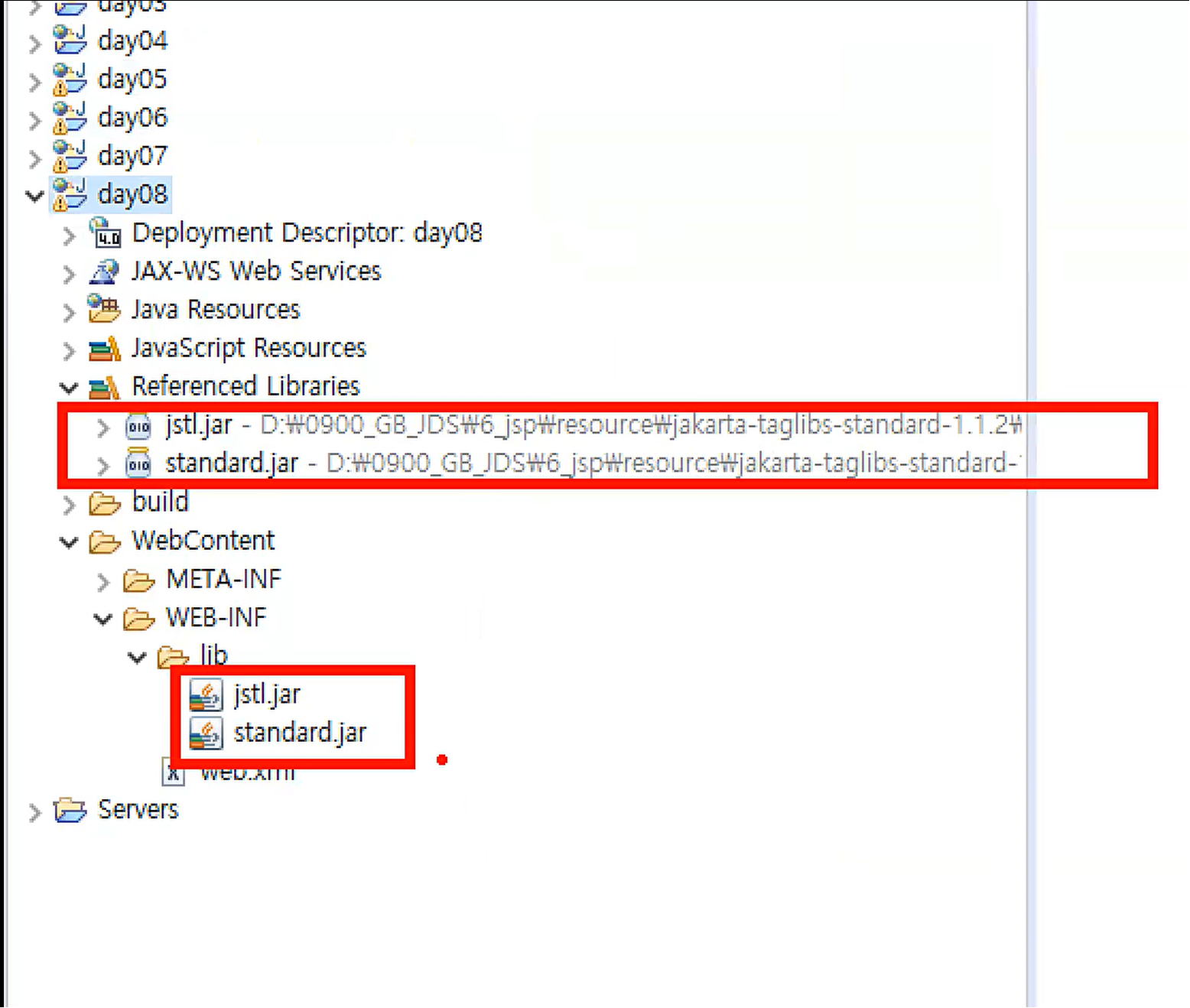Select the Deployment Descriptor icon for day08
1190x1008 pixels.
click(x=107, y=233)
